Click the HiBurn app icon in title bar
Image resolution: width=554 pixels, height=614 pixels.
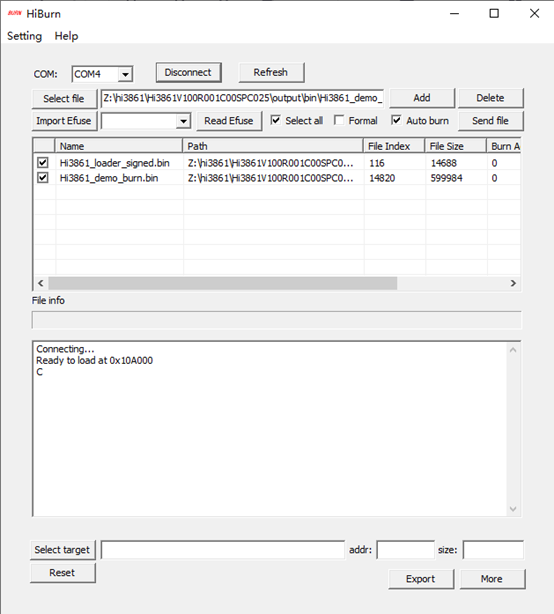pyautogui.click(x=14, y=13)
